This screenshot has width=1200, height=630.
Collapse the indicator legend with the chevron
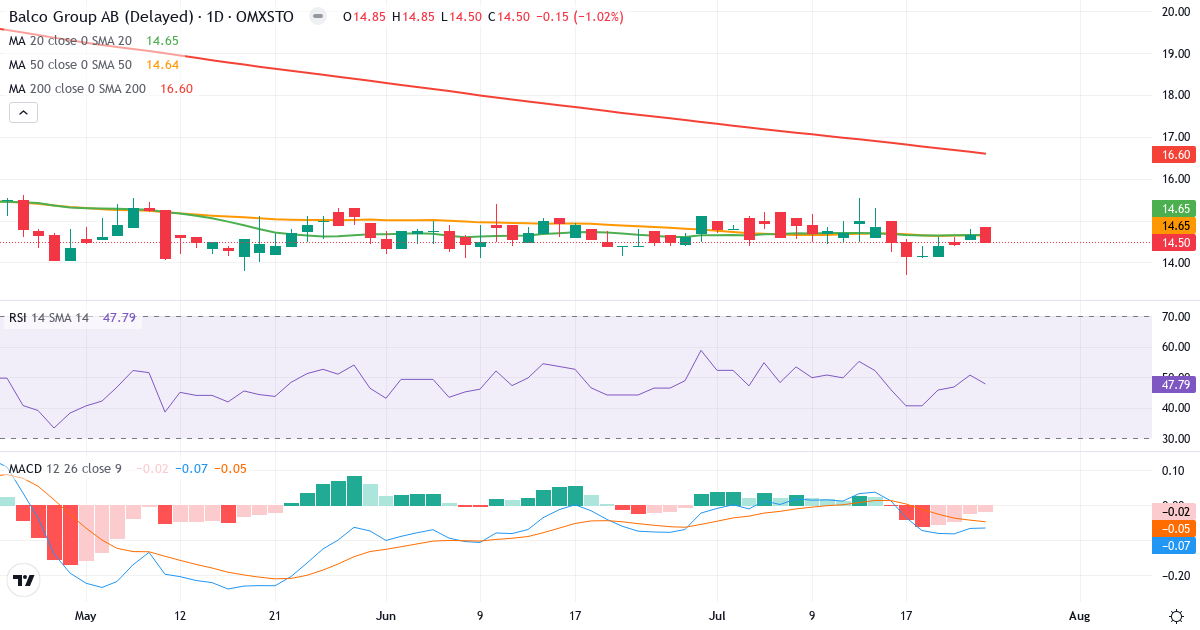tap(24, 113)
